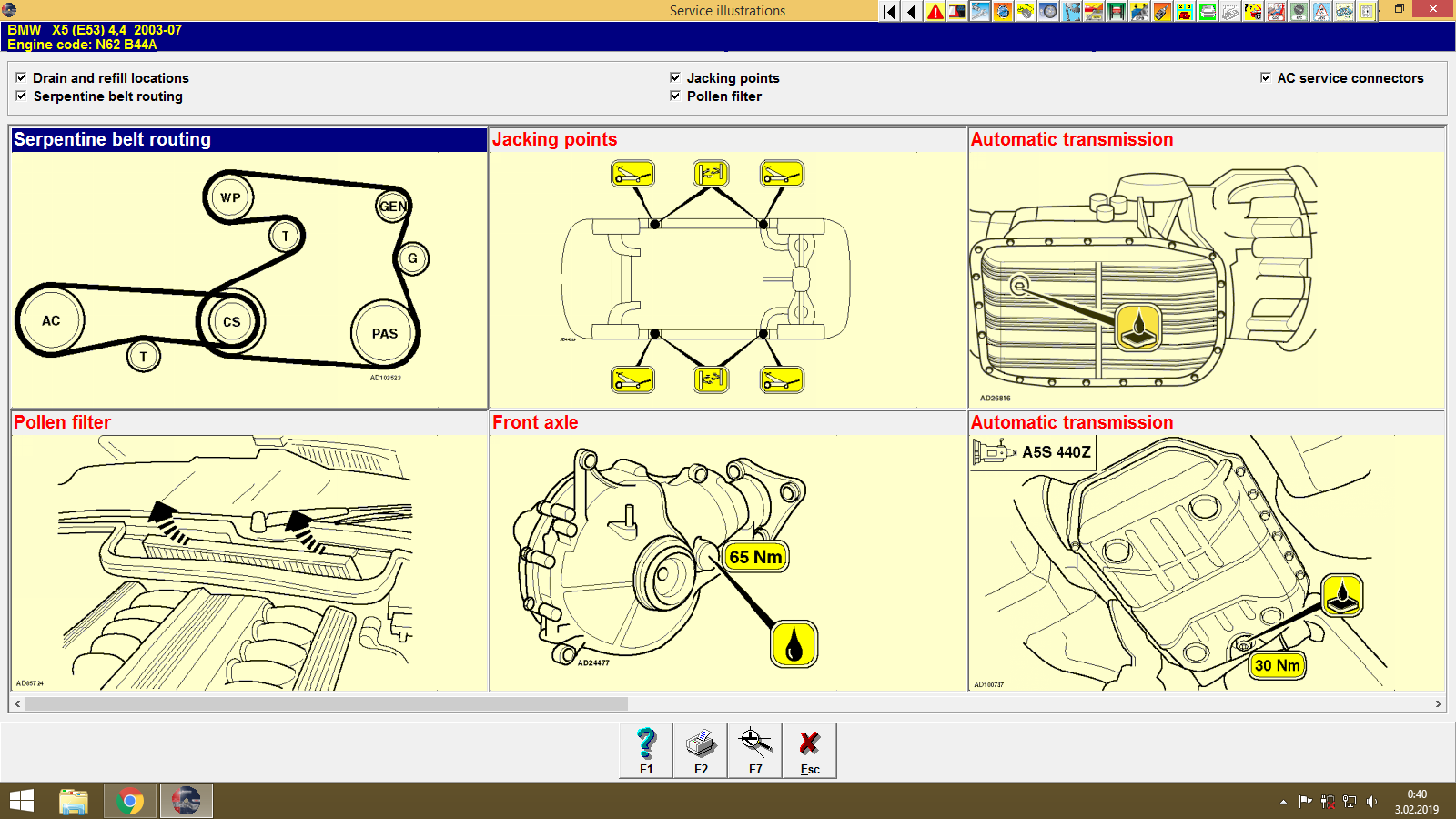Open the air conditioning service toolbar icon
Screen dimensions: 1456x819
1297,11
